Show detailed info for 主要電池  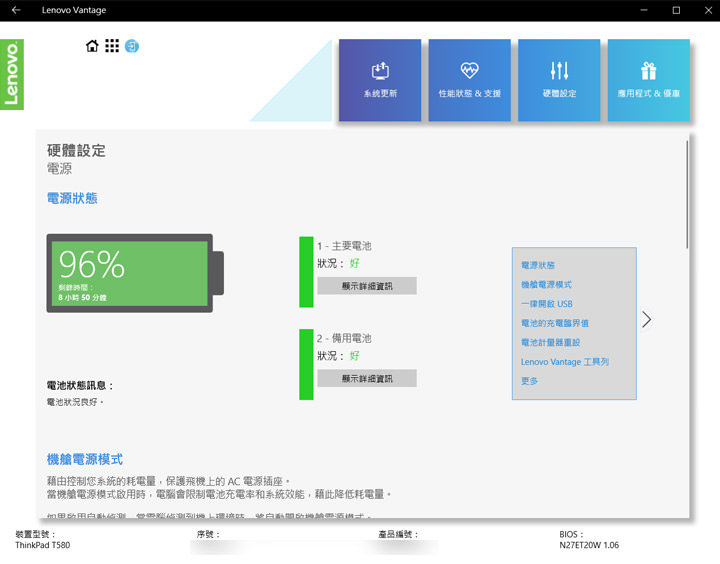[367, 286]
